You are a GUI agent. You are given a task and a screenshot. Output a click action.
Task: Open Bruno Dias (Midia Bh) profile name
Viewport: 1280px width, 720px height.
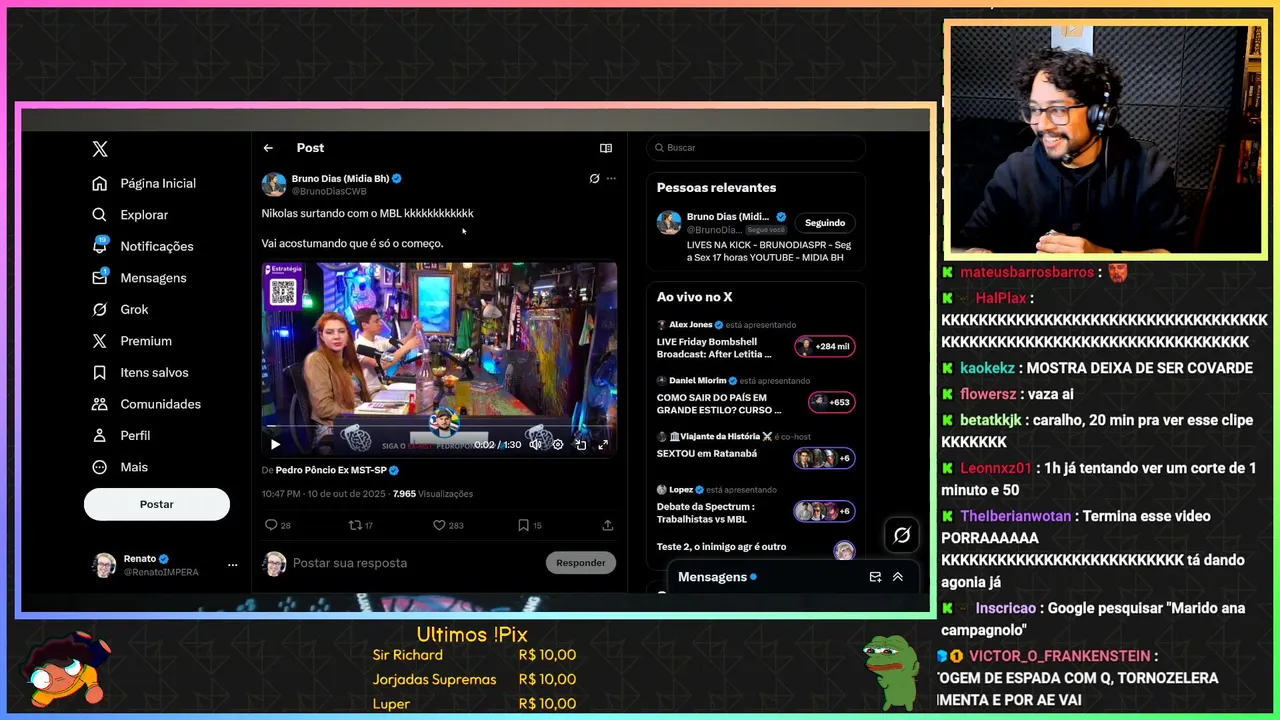(x=340, y=178)
